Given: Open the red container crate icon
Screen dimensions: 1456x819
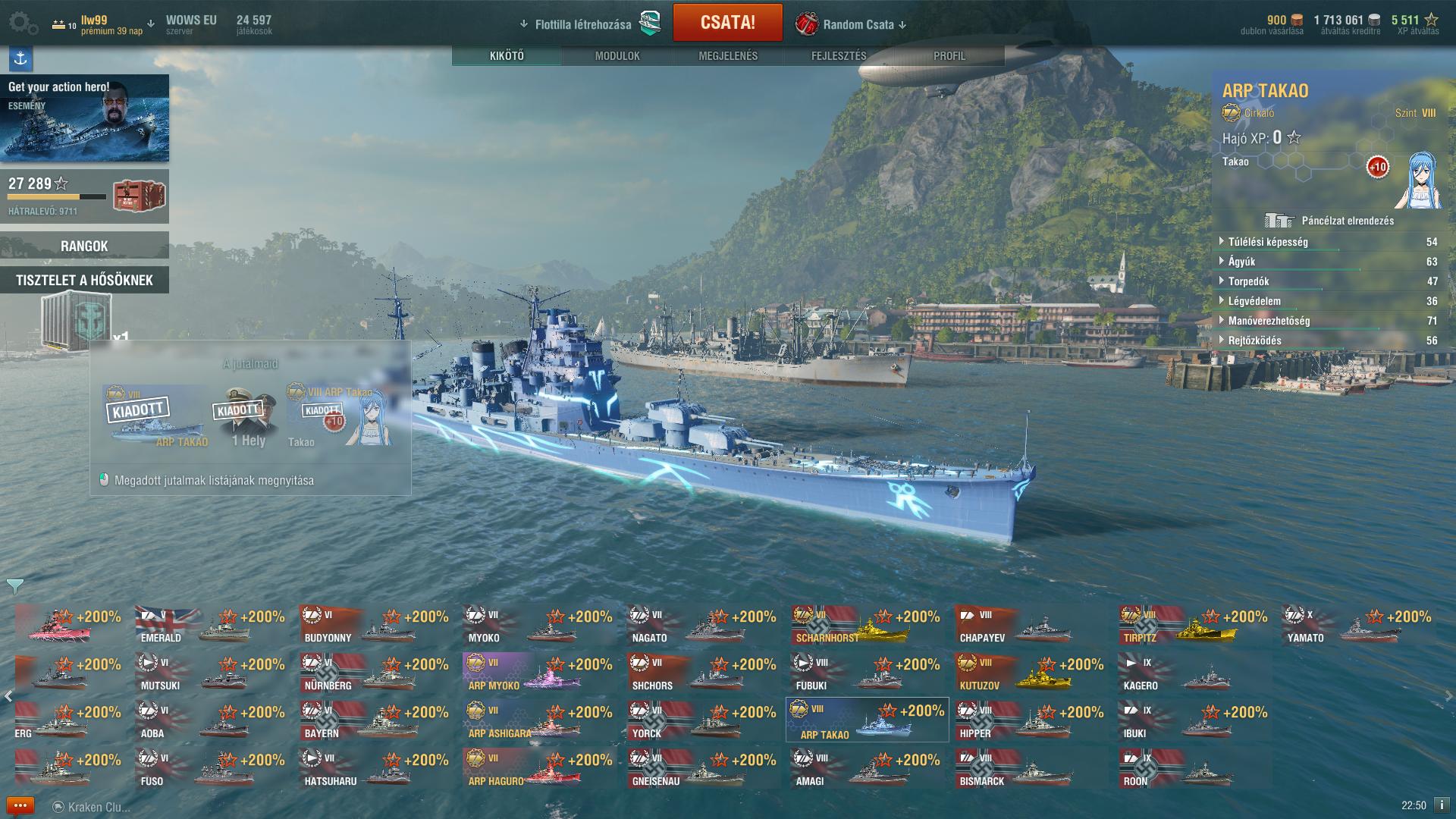Looking at the screenshot, I should tap(139, 196).
